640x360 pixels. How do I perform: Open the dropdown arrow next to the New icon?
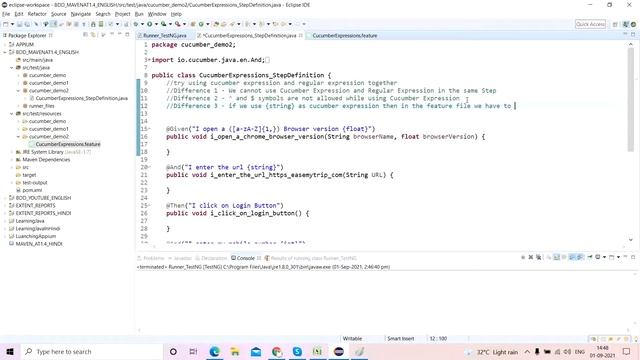(x=12, y=24)
